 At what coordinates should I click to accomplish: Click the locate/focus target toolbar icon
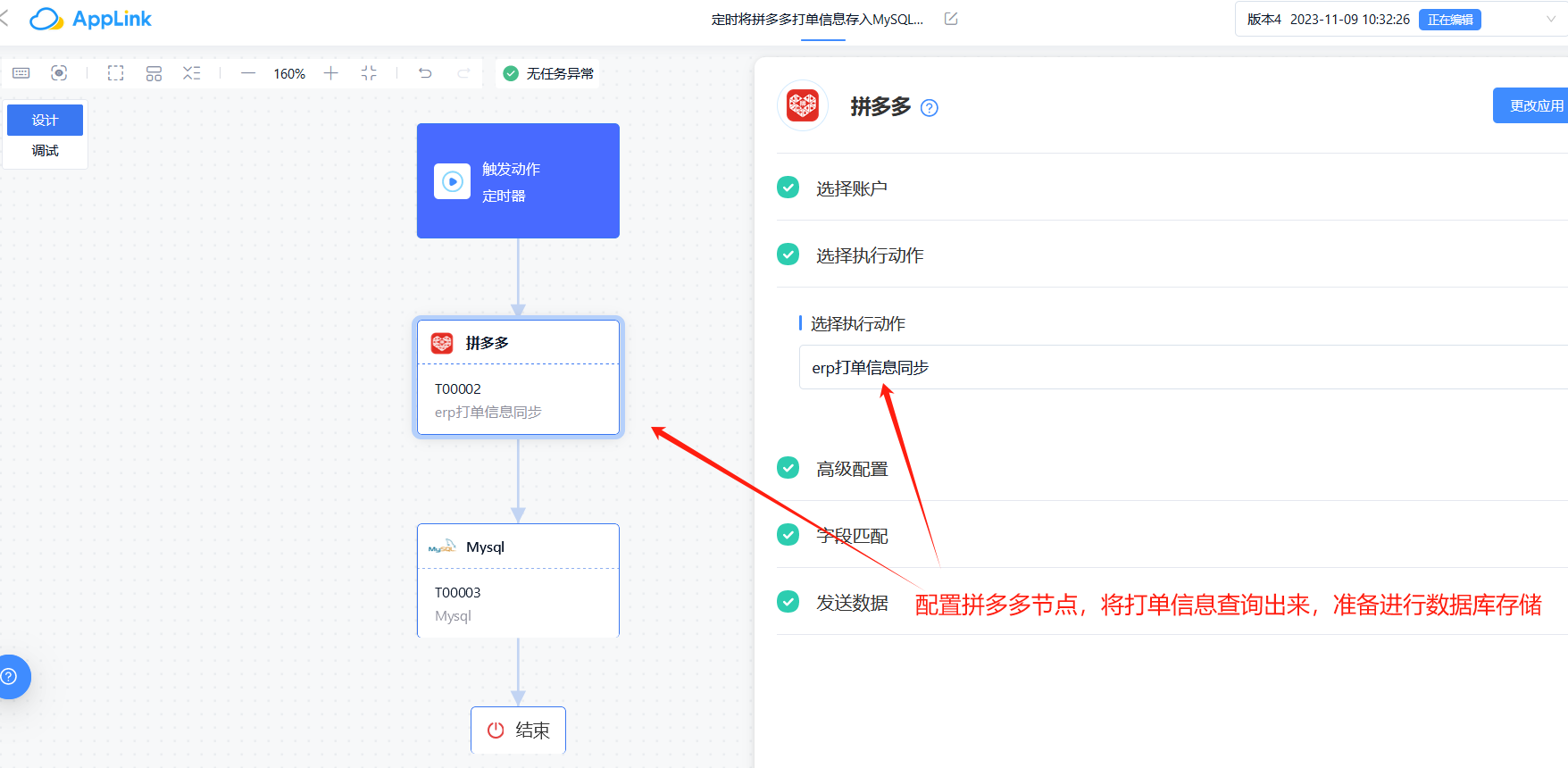pyautogui.click(x=59, y=73)
